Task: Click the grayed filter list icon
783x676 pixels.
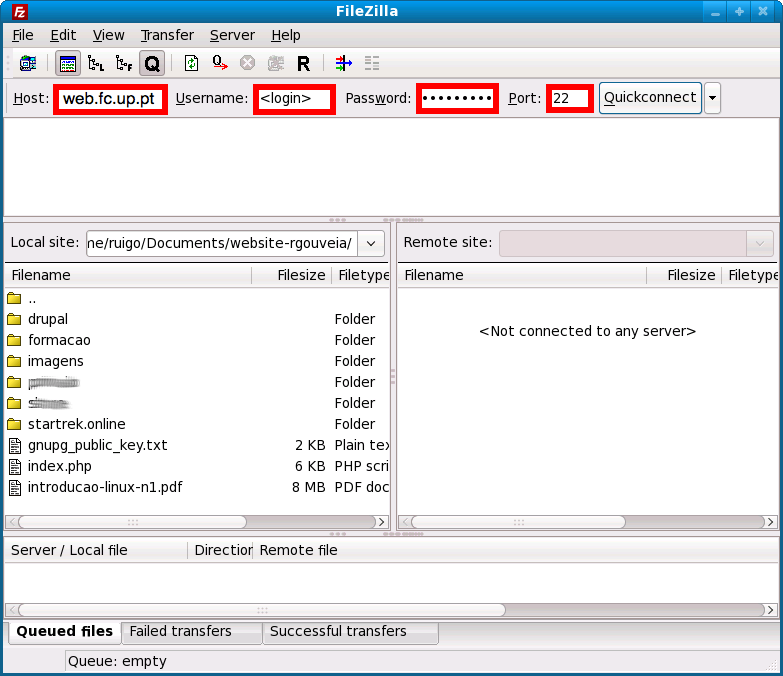Action: tap(372, 63)
